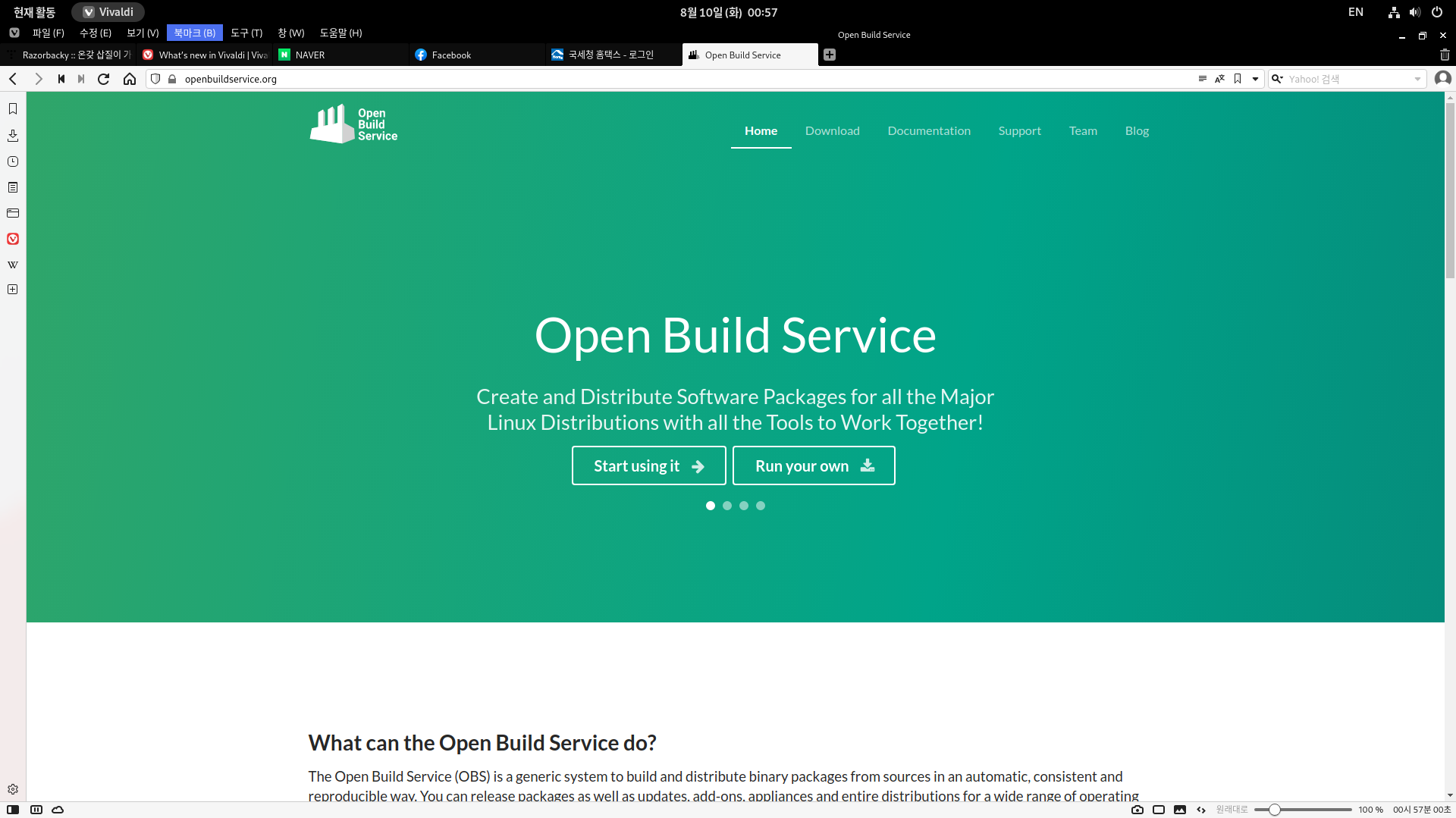Viewport: 1456px width, 818px height.
Task: Open the 도움말 (H) menu
Action: (x=341, y=33)
